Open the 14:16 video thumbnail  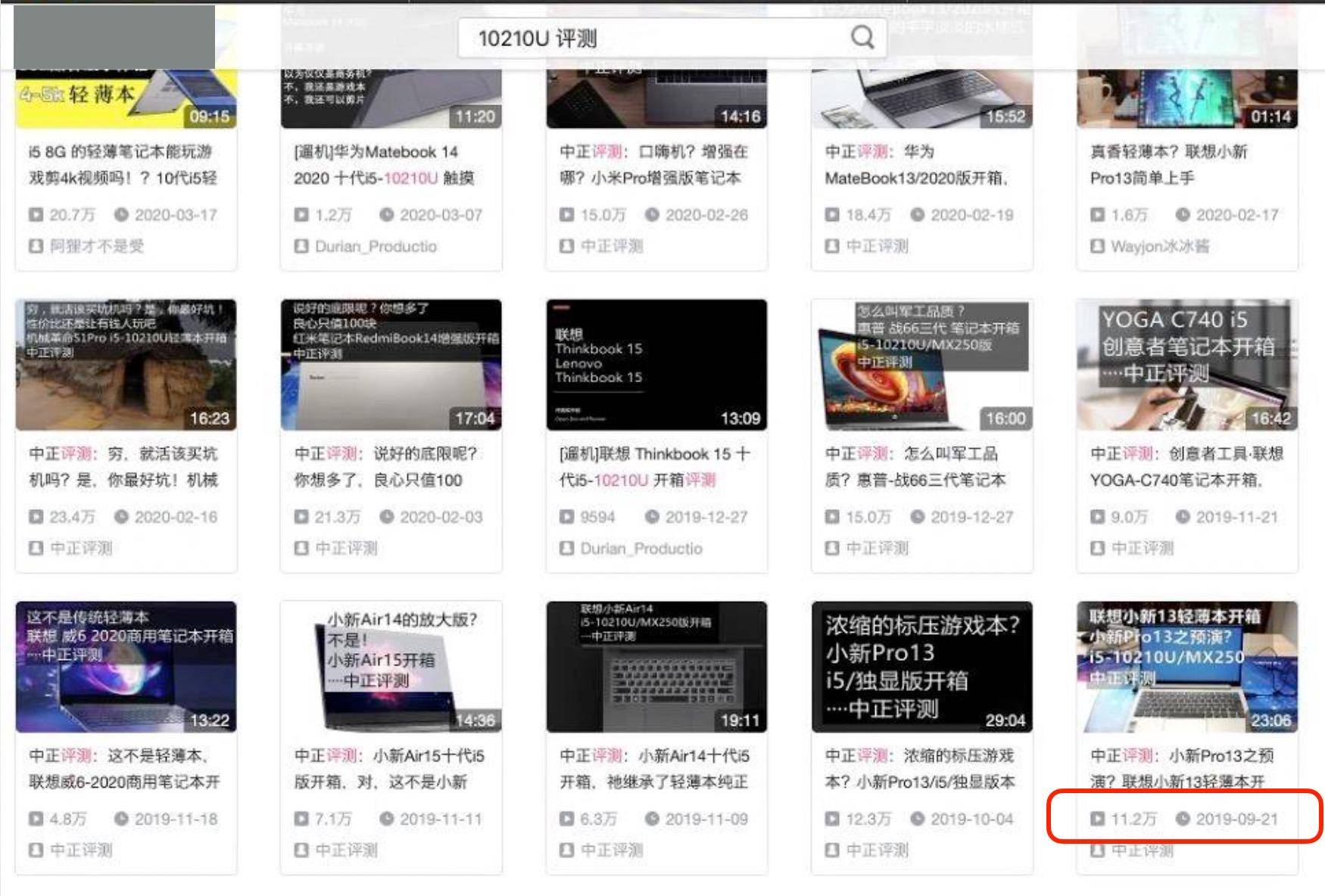coord(656,98)
